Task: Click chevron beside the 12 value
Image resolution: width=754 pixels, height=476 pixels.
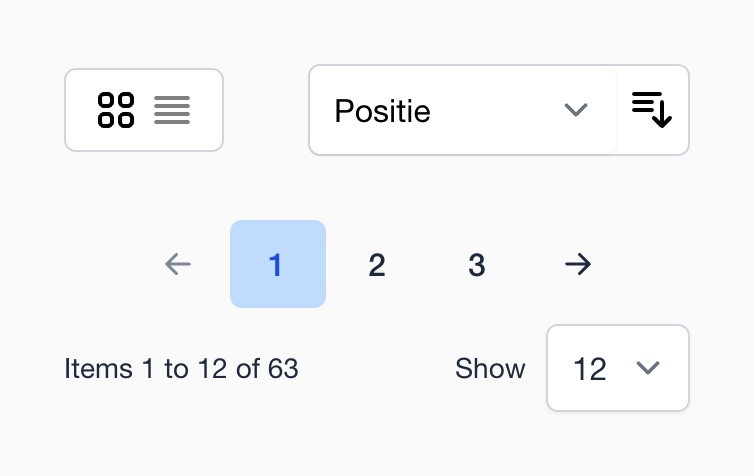Action: [648, 368]
